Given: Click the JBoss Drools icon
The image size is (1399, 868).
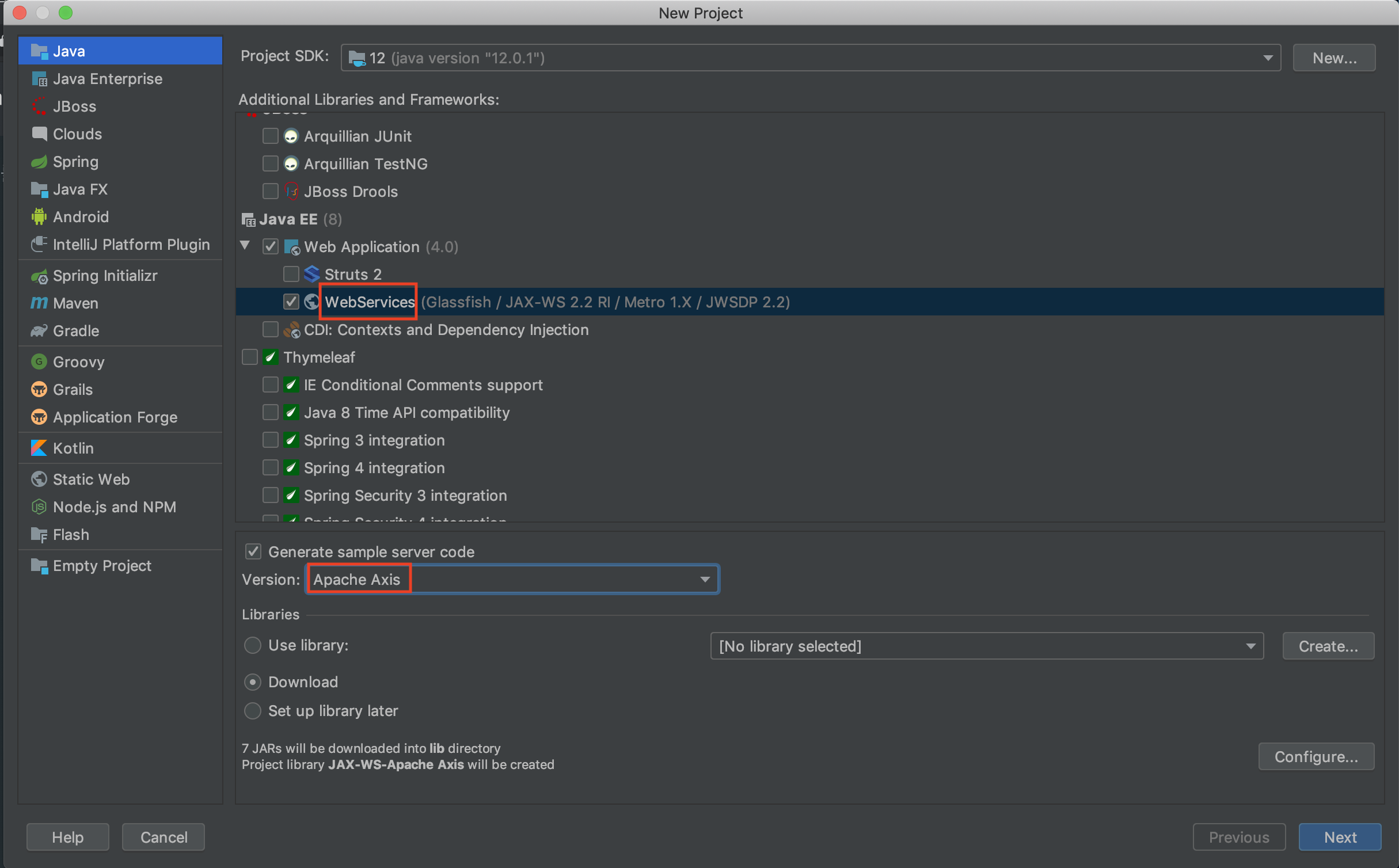Looking at the screenshot, I should coord(292,191).
